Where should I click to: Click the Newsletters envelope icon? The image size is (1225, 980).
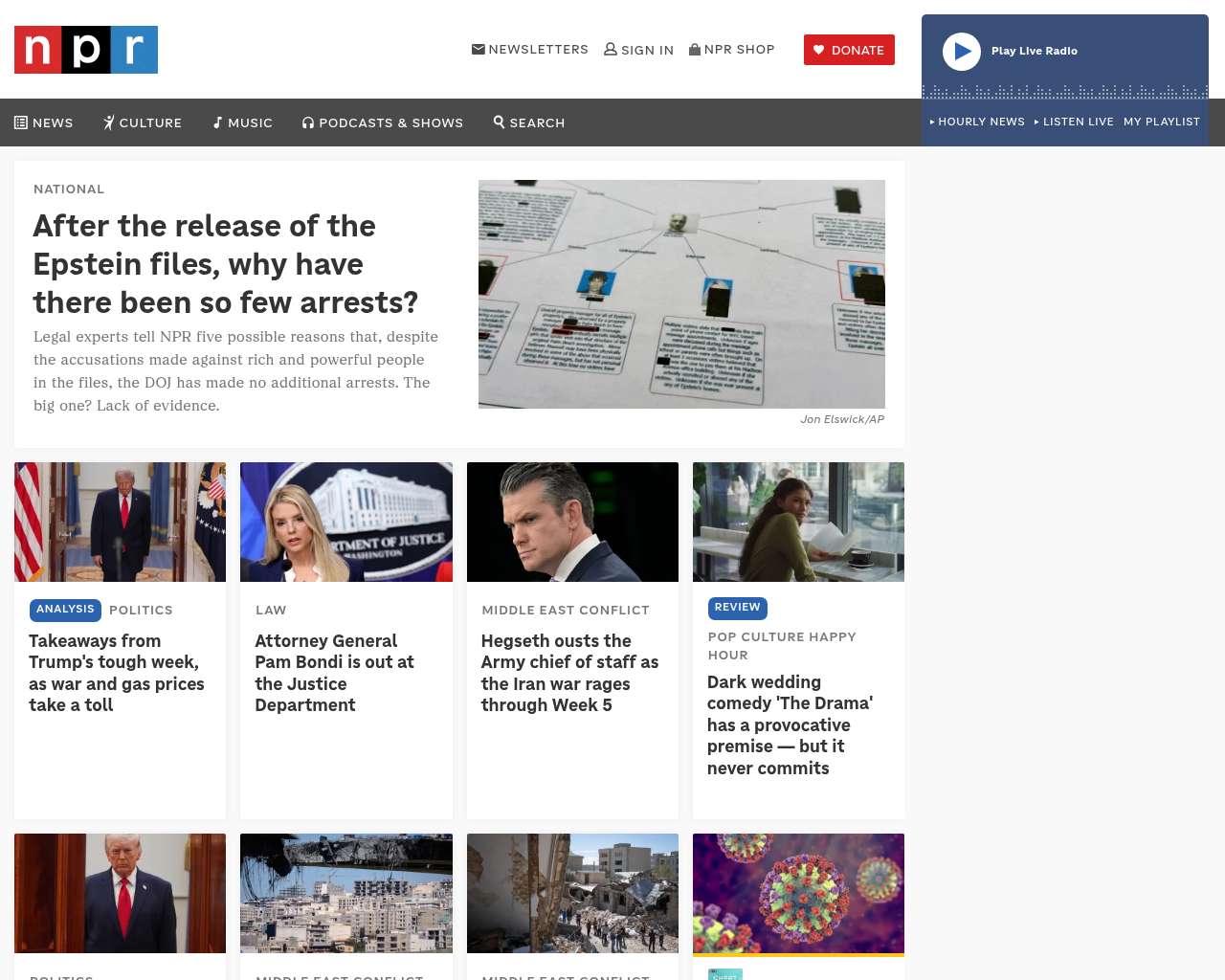click(x=479, y=49)
